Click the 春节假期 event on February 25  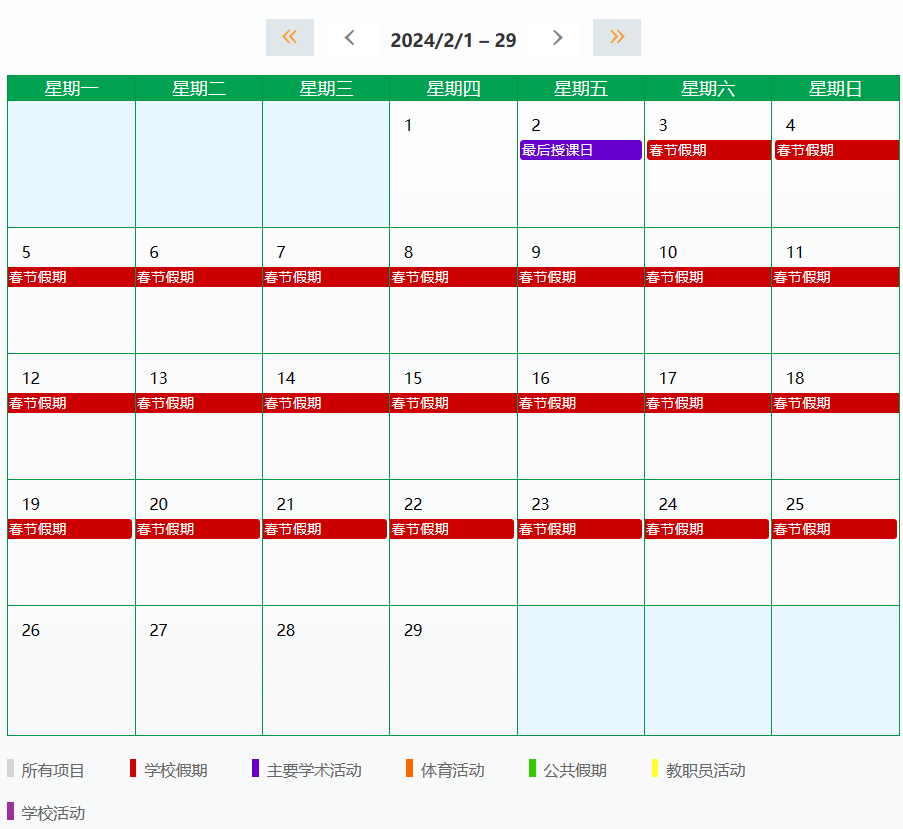coord(834,529)
